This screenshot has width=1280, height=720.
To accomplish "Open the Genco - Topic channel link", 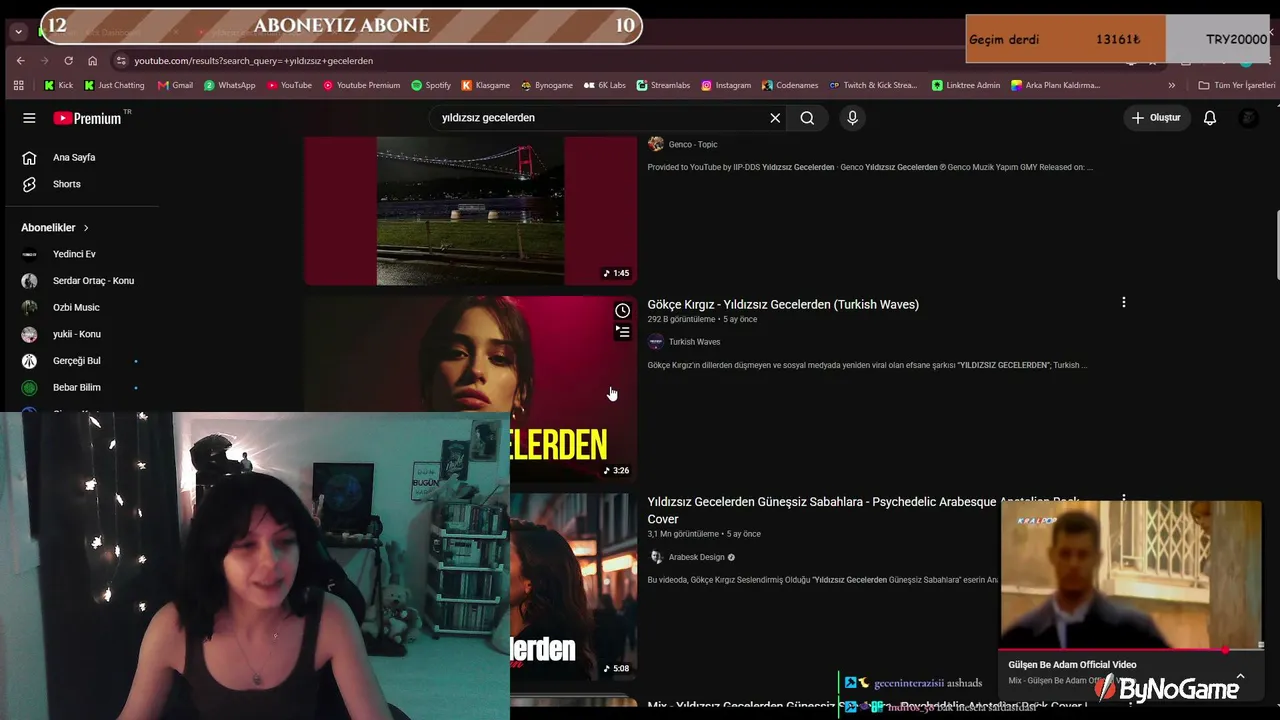I will [693, 145].
